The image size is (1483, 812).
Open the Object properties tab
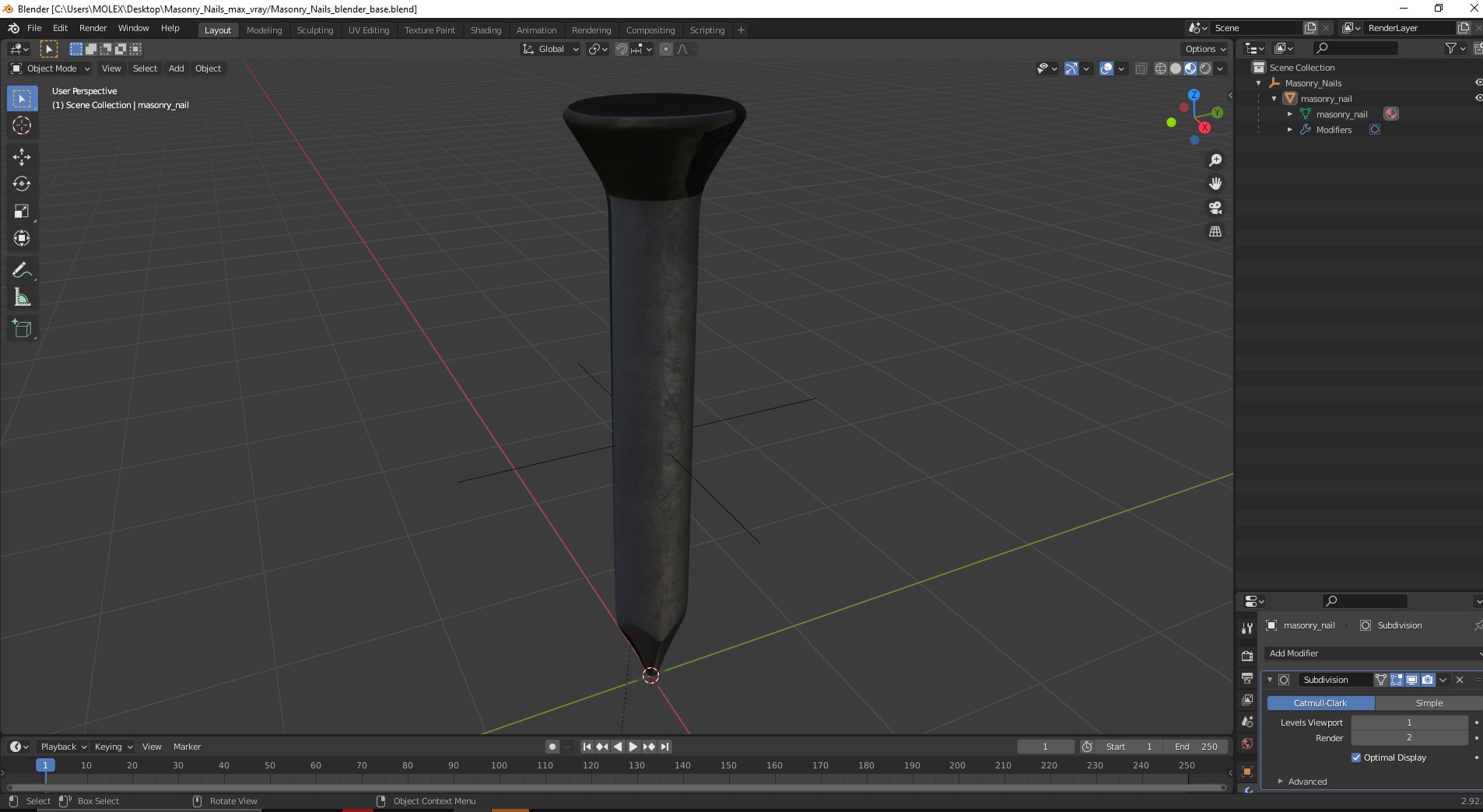point(1247,772)
